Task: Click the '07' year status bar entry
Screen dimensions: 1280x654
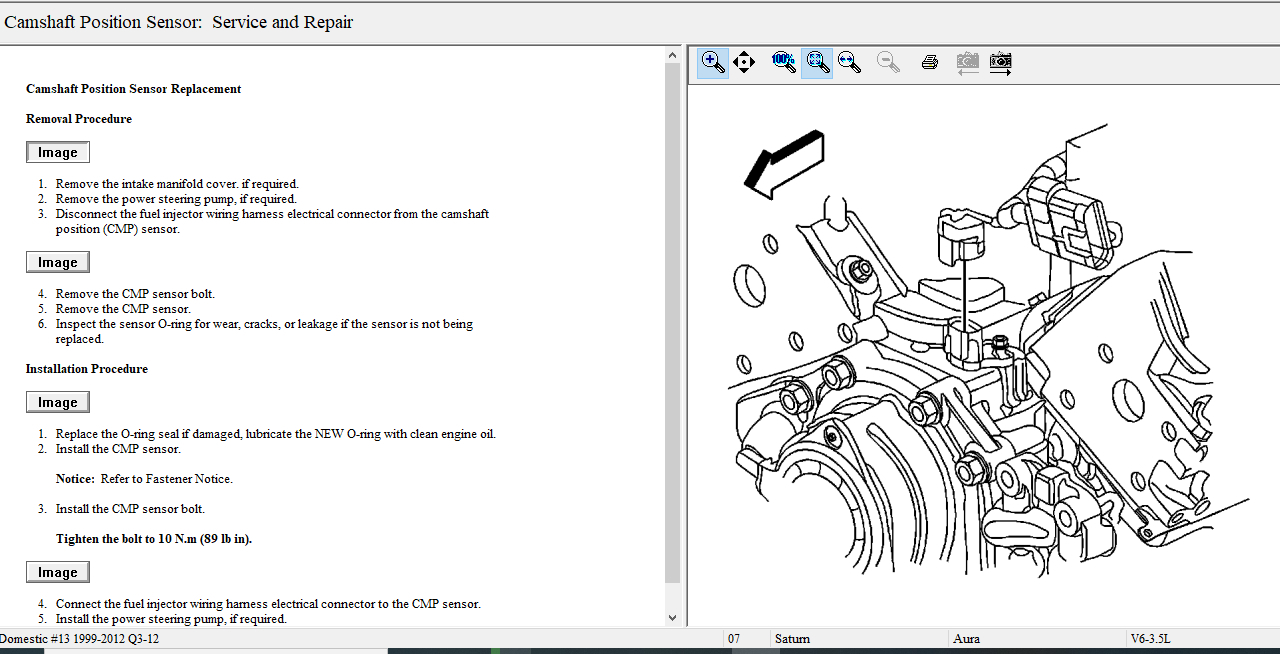Action: 734,638
